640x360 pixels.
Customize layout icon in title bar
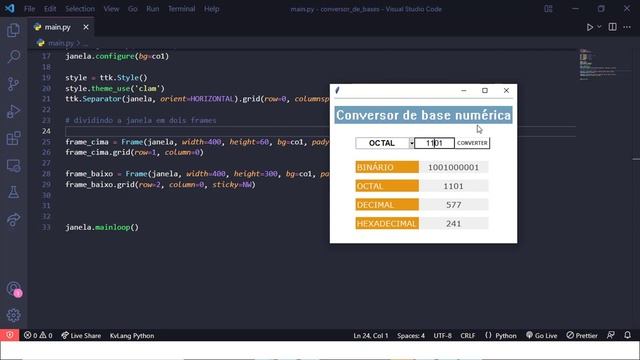pyautogui.click(x=548, y=9)
